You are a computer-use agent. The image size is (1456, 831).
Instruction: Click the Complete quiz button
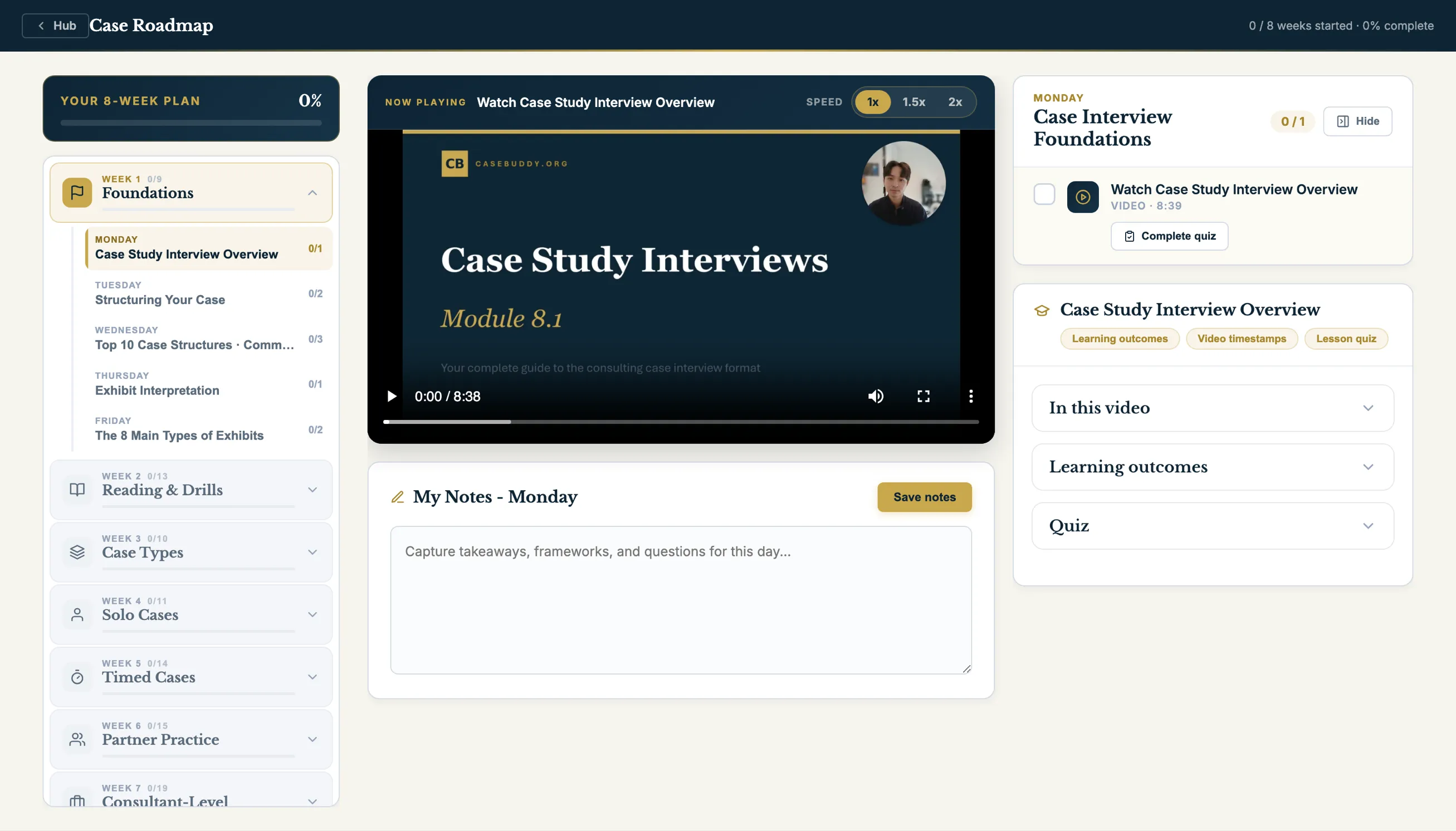click(x=1169, y=236)
